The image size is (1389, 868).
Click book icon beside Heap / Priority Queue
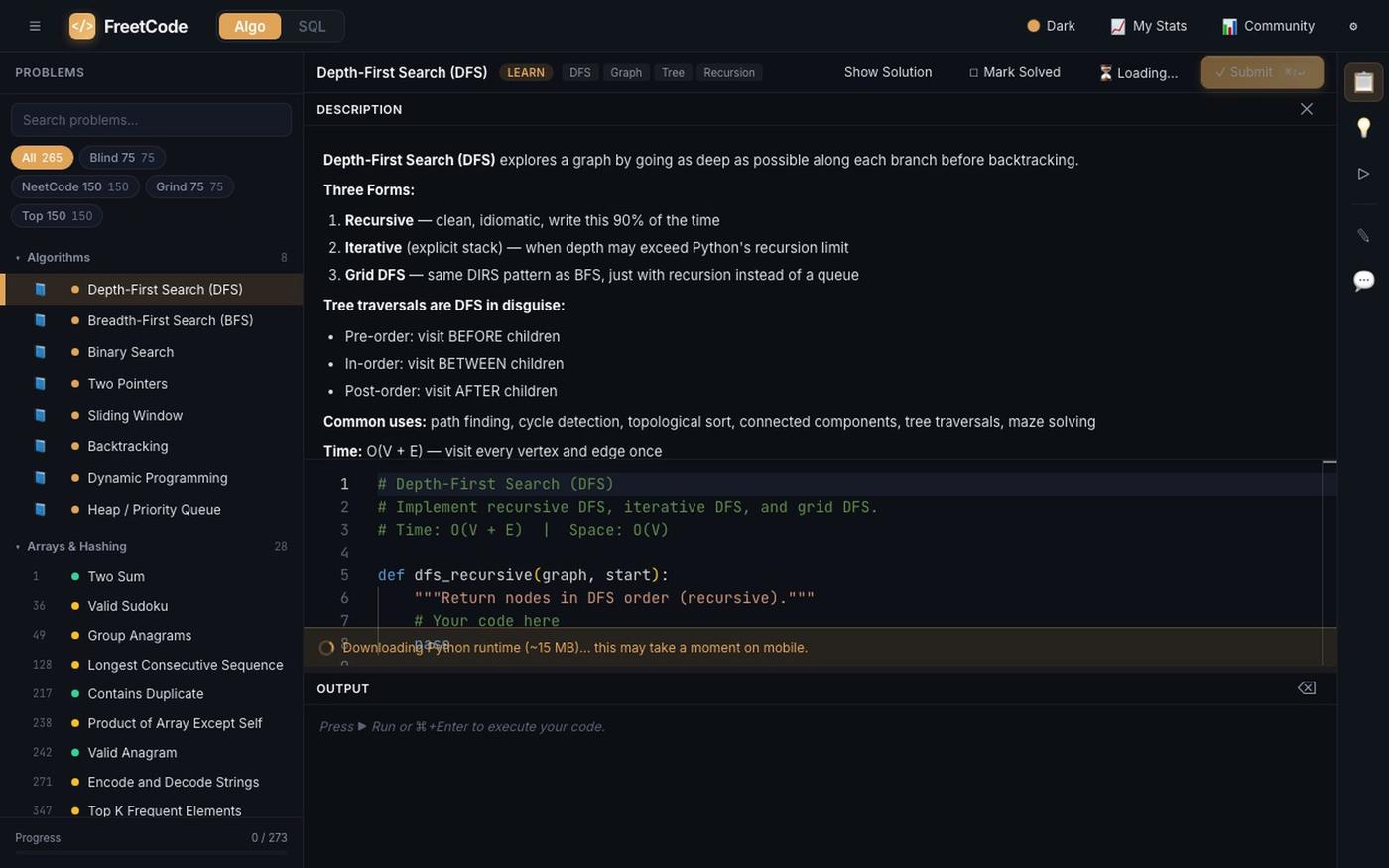(40, 509)
